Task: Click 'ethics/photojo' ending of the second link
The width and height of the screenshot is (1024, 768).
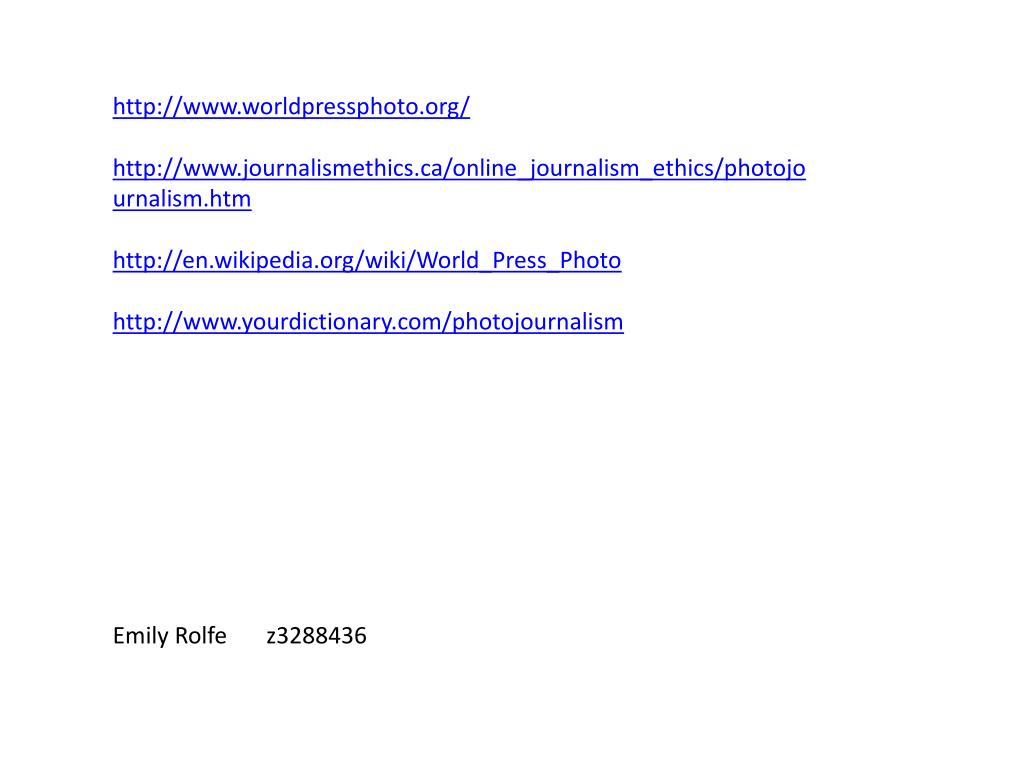Action: pyautogui.click(x=729, y=168)
